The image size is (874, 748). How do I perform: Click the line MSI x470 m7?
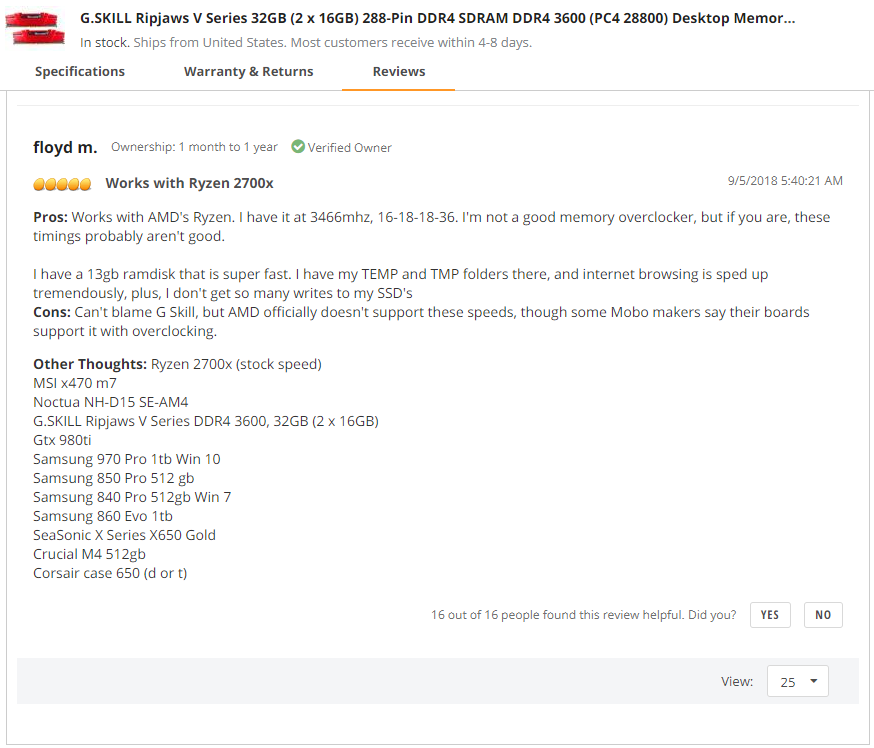coord(75,383)
